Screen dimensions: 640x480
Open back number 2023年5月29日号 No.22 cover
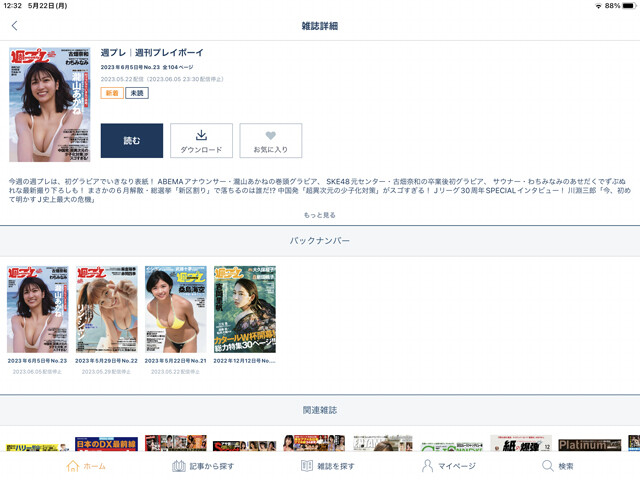click(107, 309)
